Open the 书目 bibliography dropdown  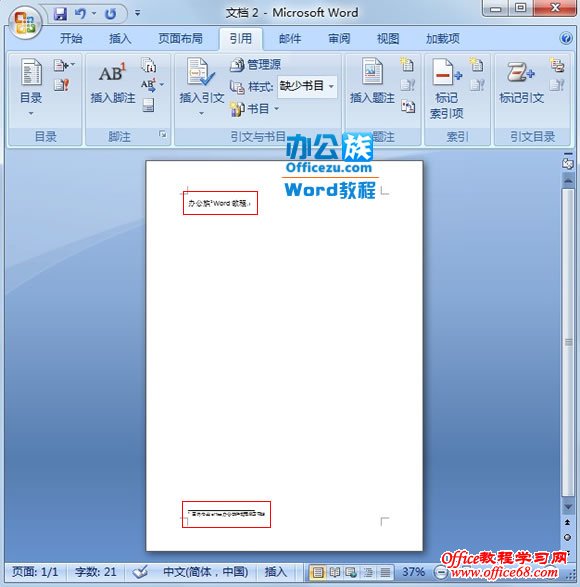255,109
